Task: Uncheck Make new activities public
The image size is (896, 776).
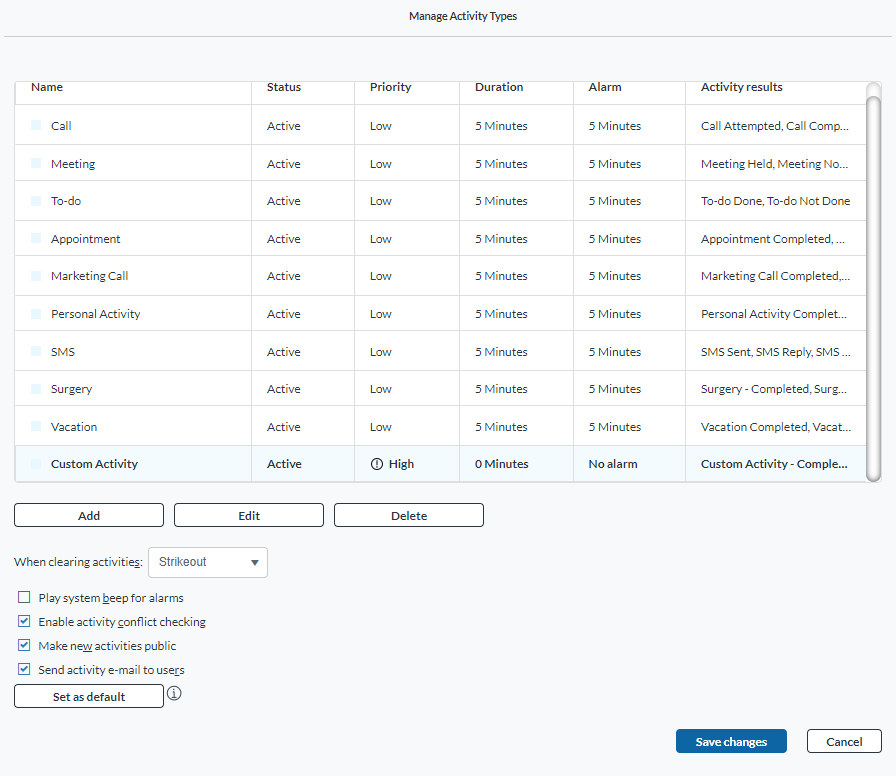Action: tap(24, 645)
